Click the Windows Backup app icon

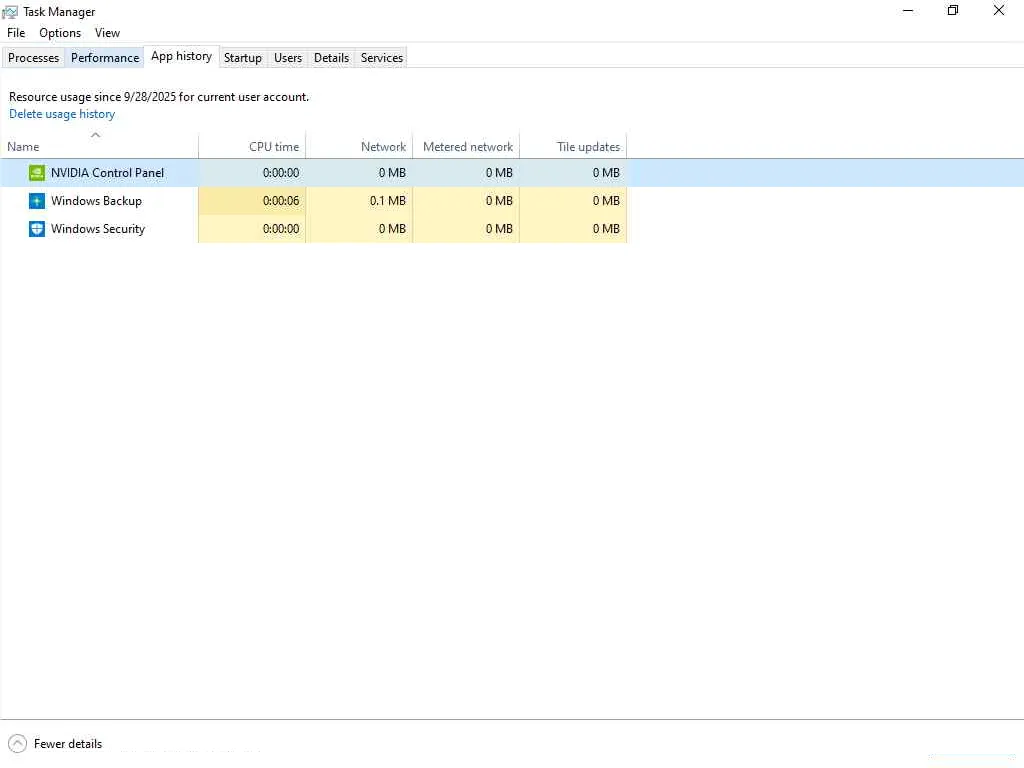pos(37,200)
